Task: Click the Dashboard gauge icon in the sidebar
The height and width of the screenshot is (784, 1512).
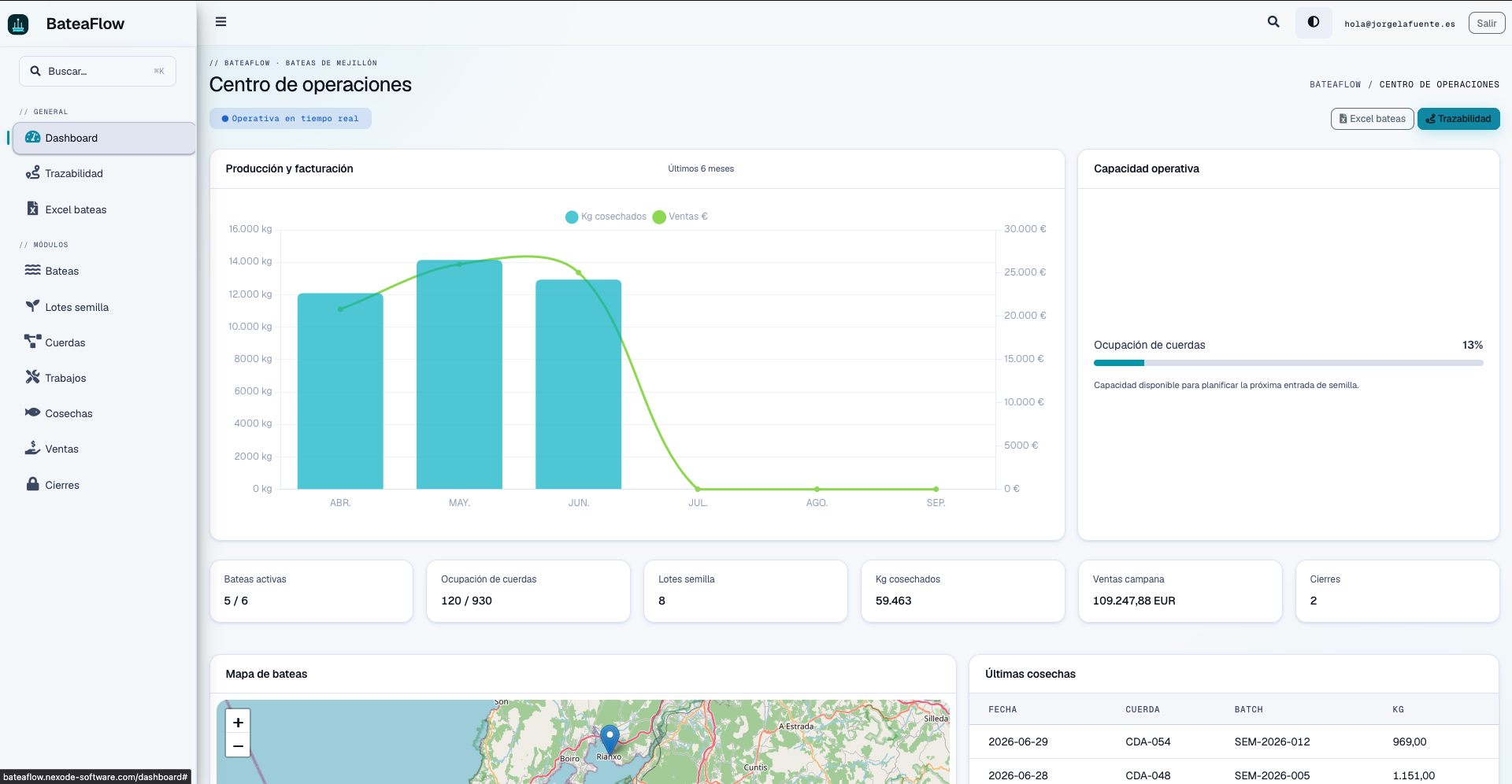Action: point(32,137)
